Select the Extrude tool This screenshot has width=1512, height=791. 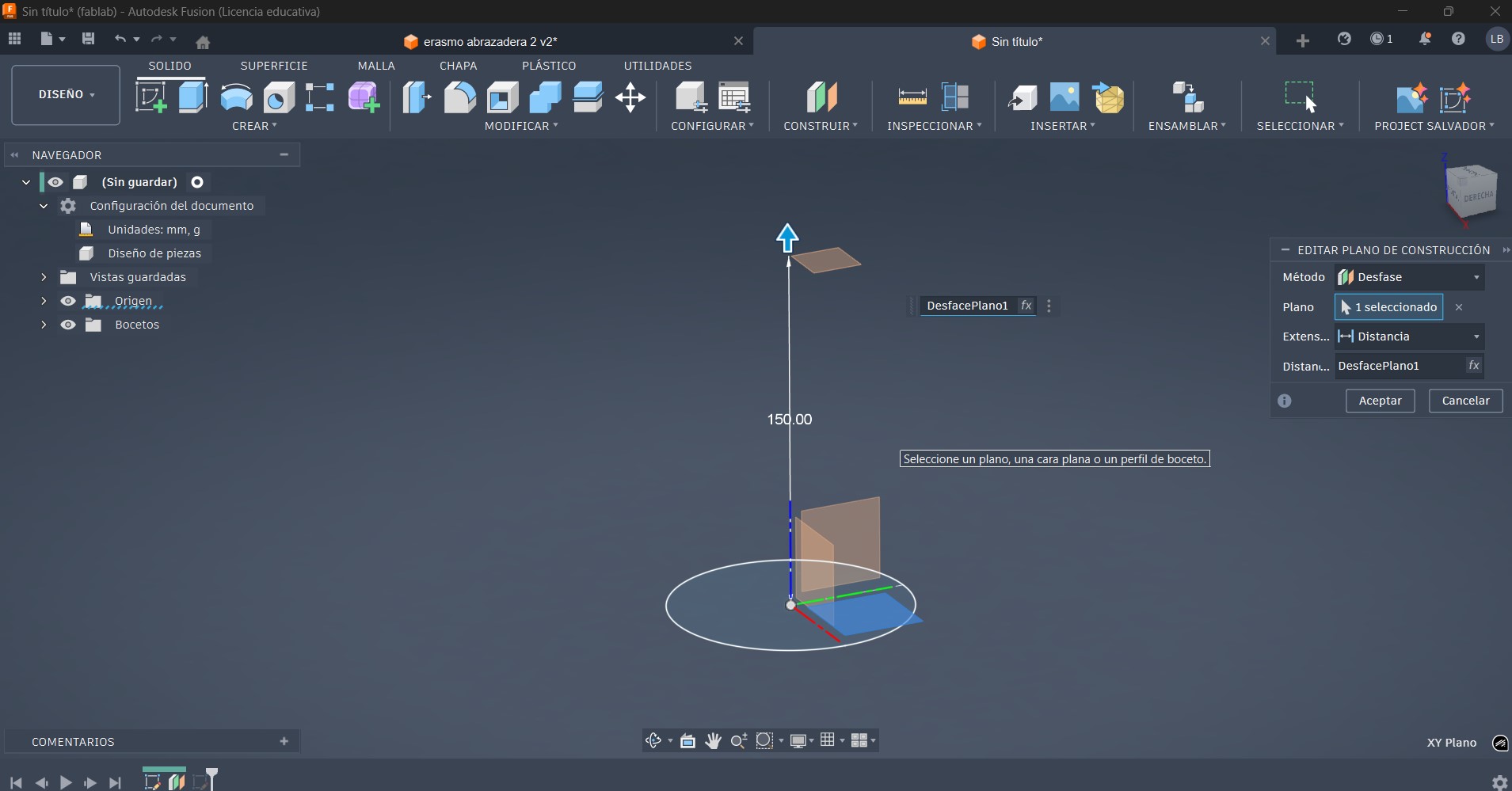193,97
